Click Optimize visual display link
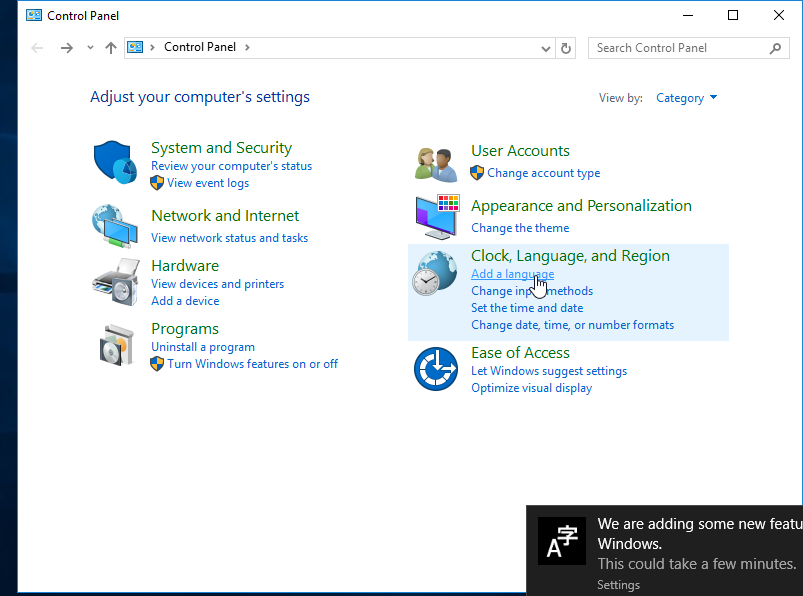Viewport: 803px width, 596px height. 531,388
